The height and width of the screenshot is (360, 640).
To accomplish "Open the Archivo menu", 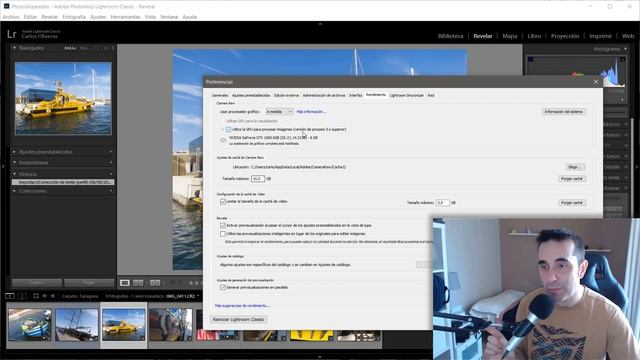I will click(11, 17).
